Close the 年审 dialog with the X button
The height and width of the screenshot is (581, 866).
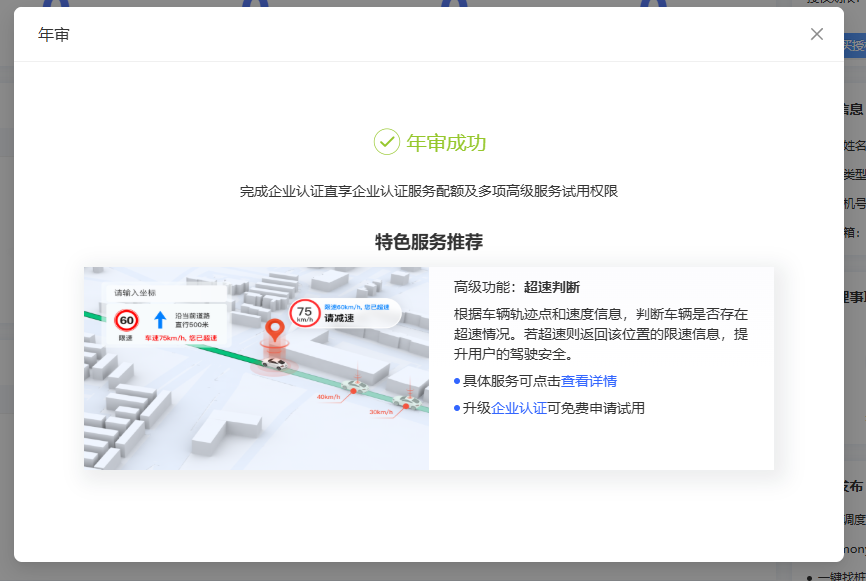click(816, 34)
